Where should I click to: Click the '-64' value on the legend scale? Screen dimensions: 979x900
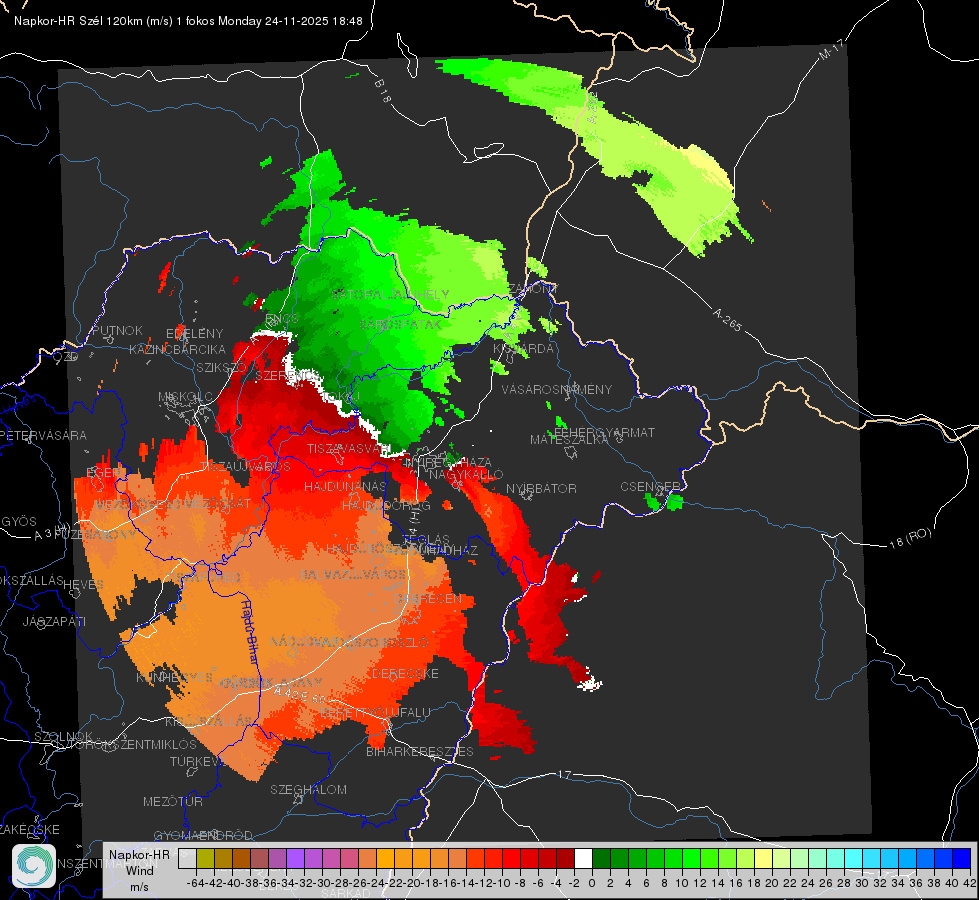click(195, 883)
